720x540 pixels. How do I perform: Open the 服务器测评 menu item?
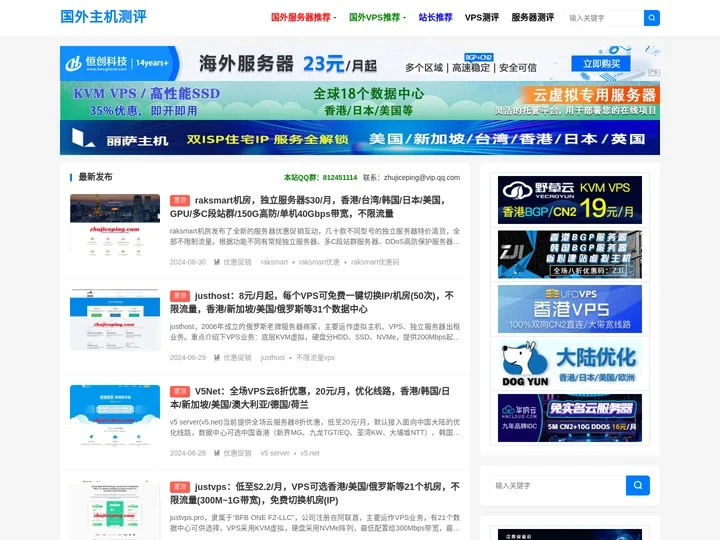[533, 17]
